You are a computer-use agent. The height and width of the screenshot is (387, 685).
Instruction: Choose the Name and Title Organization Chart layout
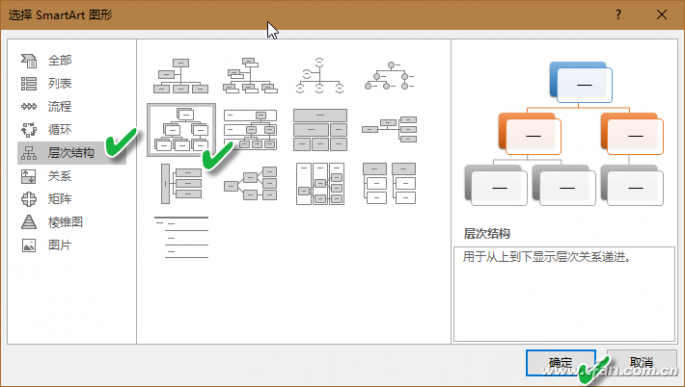click(250, 76)
